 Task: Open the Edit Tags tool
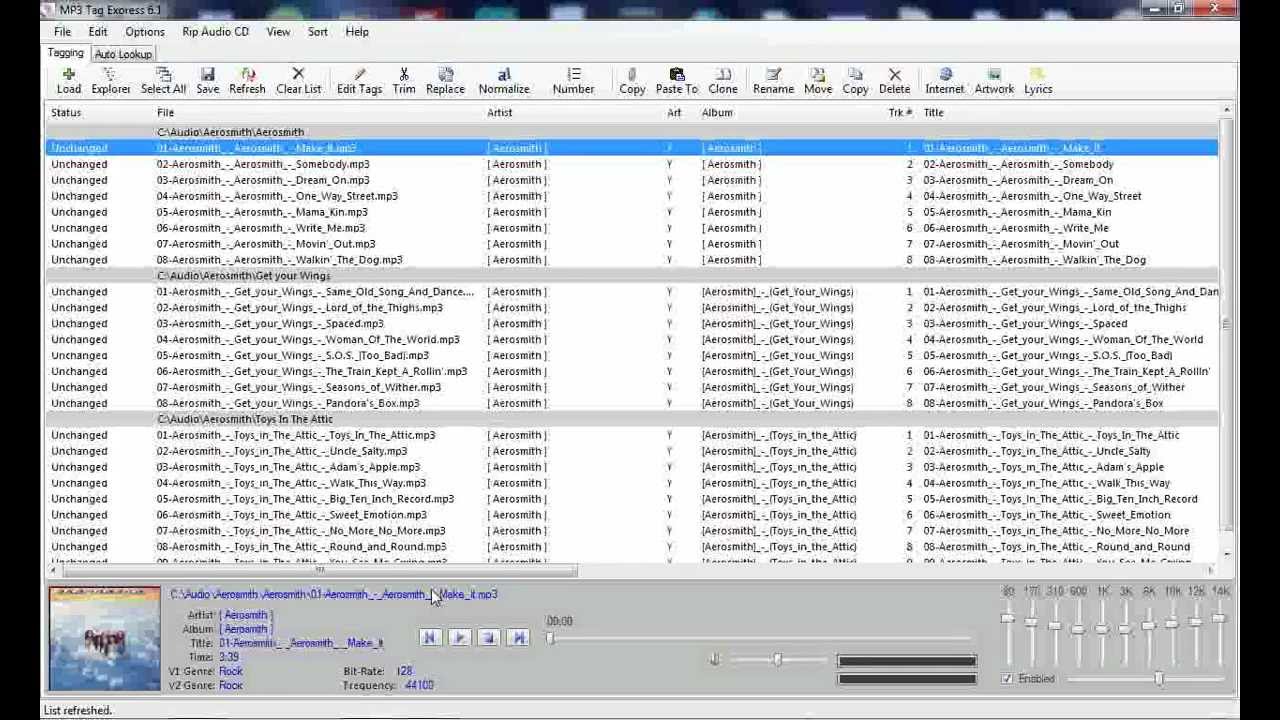(x=359, y=80)
